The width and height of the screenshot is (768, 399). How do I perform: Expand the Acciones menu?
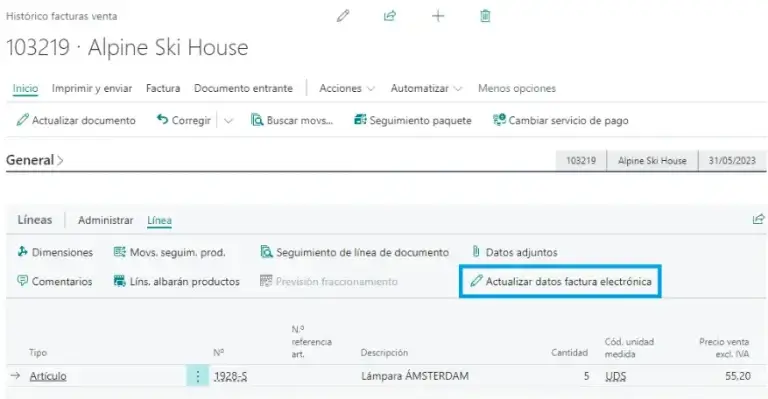point(347,89)
